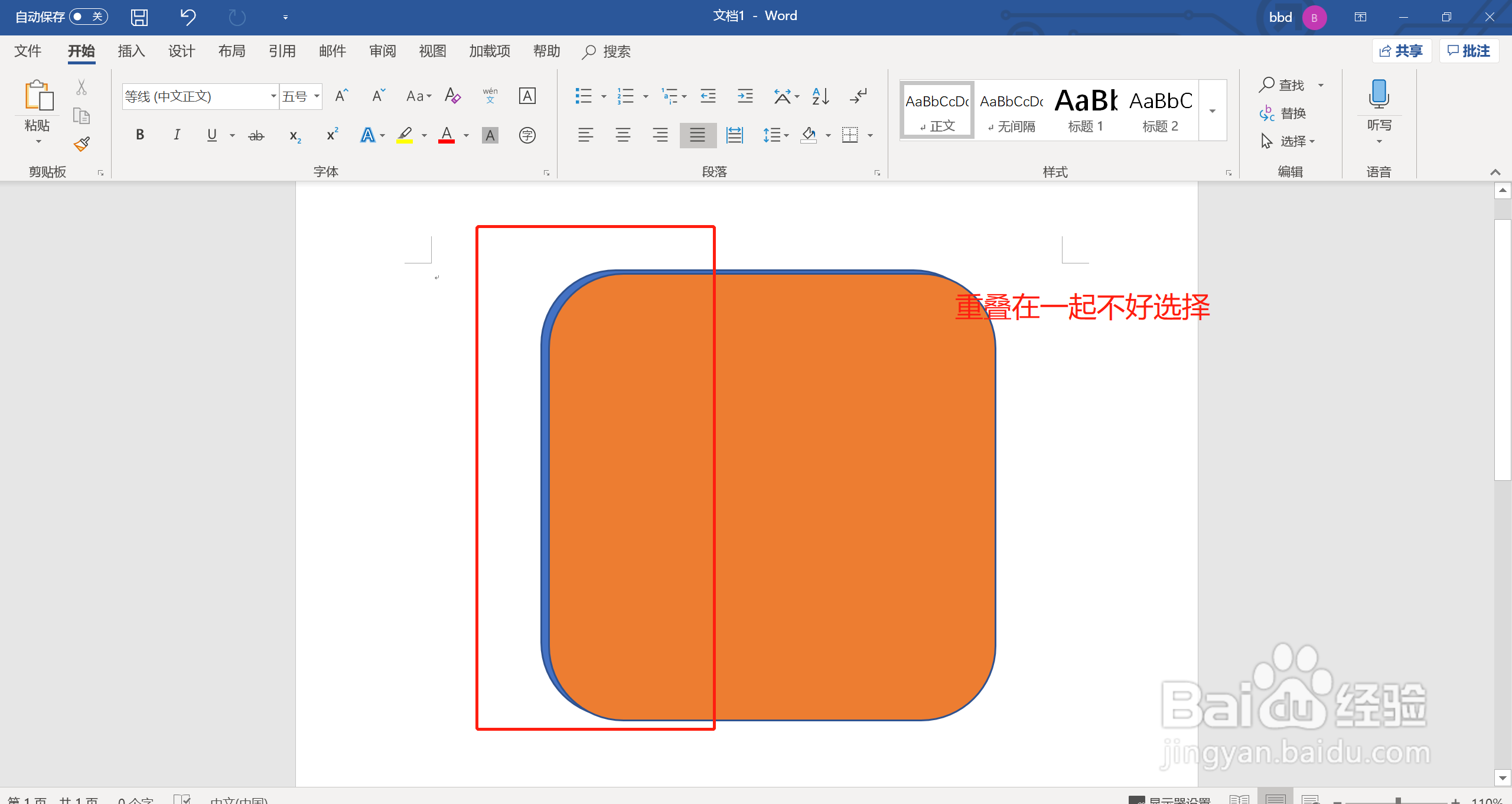Decrease paragraph indent
The image size is (1512, 804).
pos(708,96)
